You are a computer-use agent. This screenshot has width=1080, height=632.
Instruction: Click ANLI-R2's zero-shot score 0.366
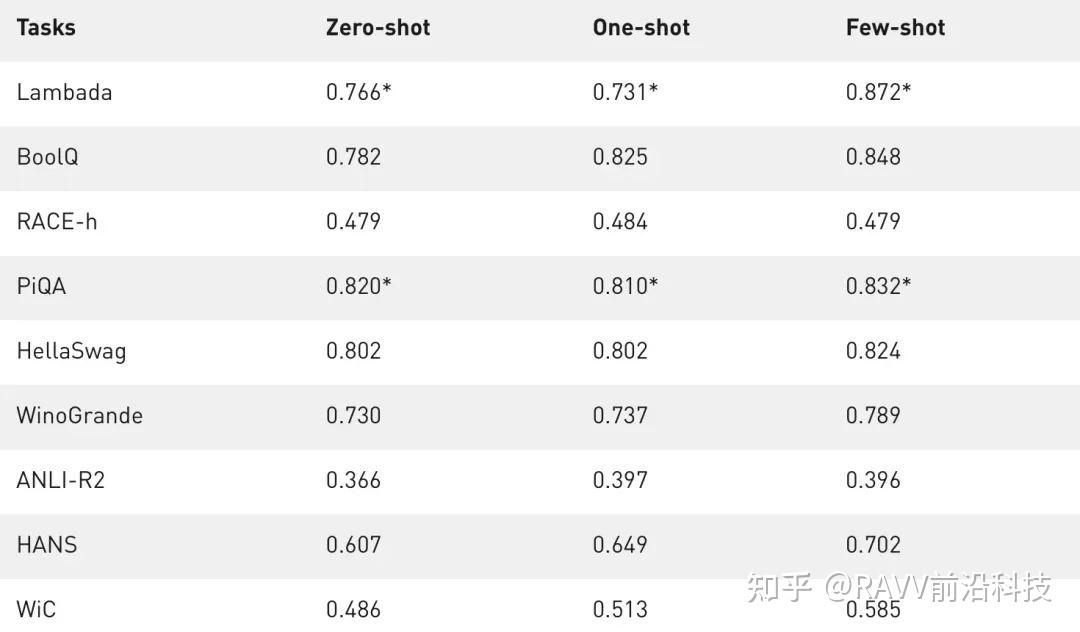(353, 480)
